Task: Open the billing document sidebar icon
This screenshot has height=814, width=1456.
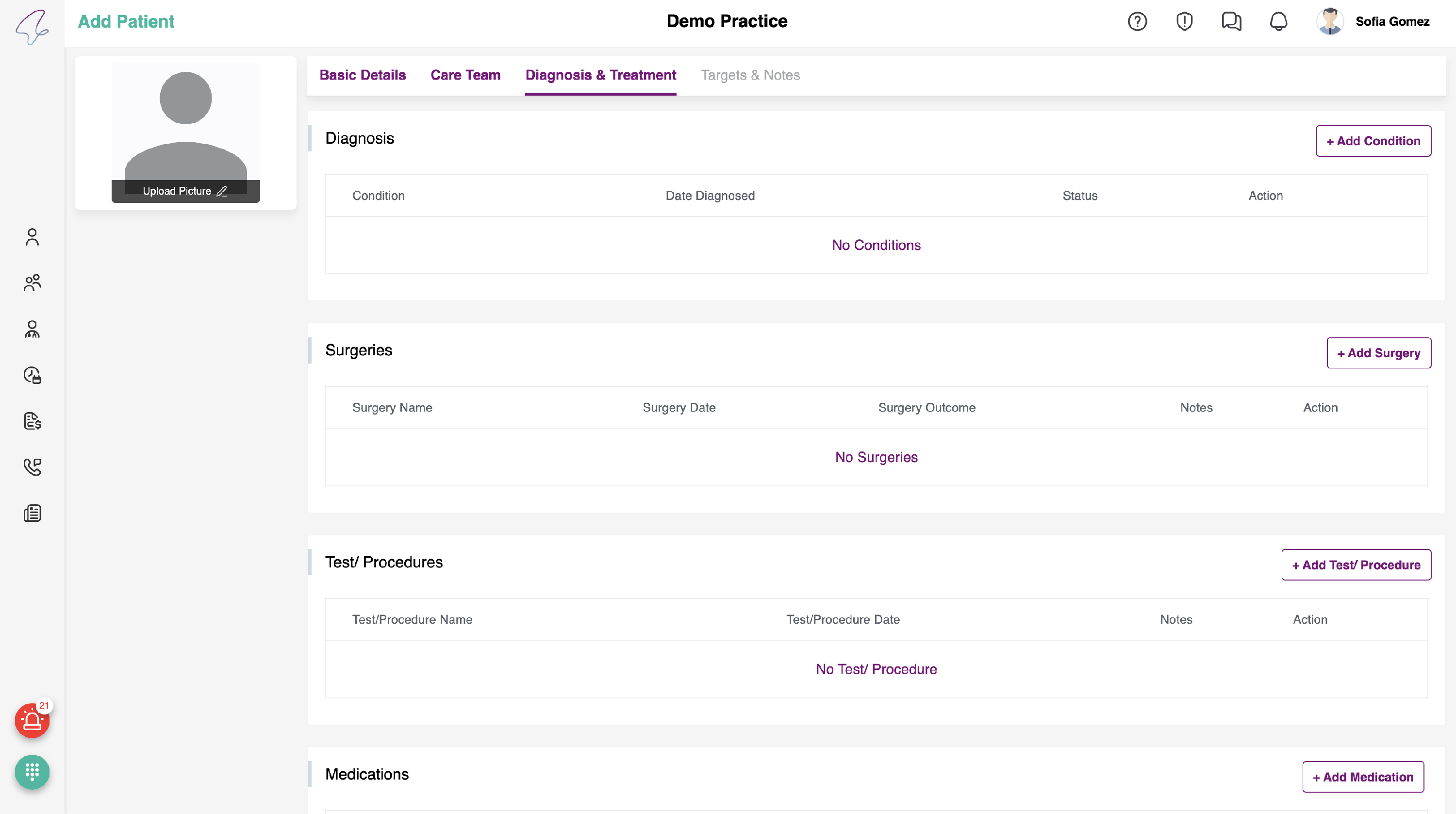Action: tap(32, 421)
